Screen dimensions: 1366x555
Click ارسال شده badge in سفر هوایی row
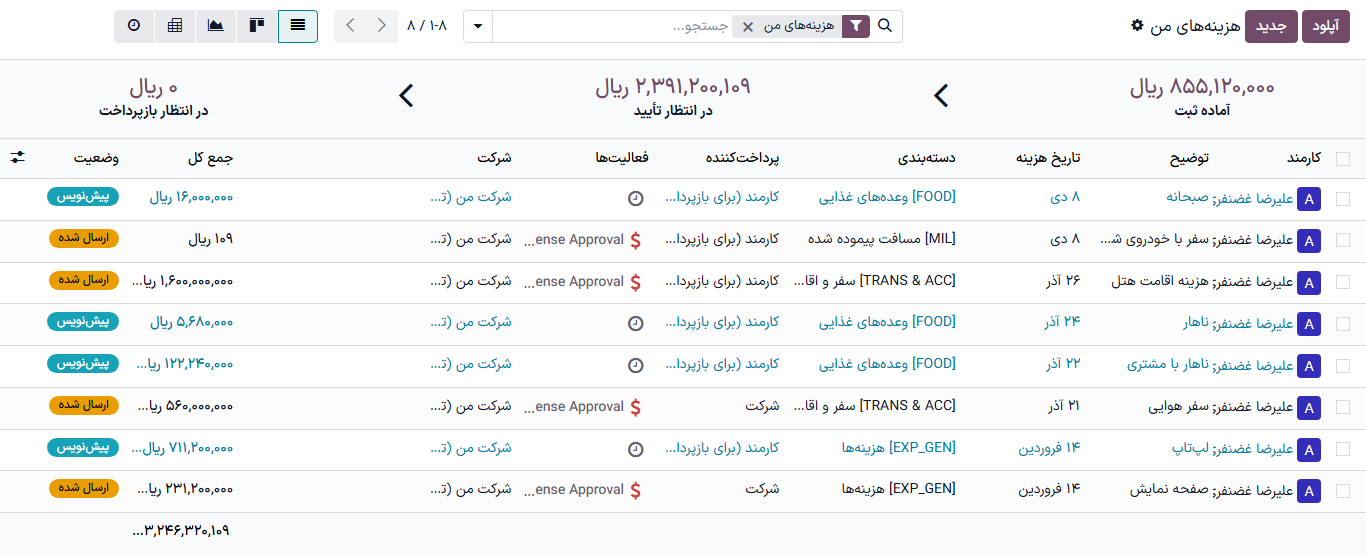pos(84,405)
